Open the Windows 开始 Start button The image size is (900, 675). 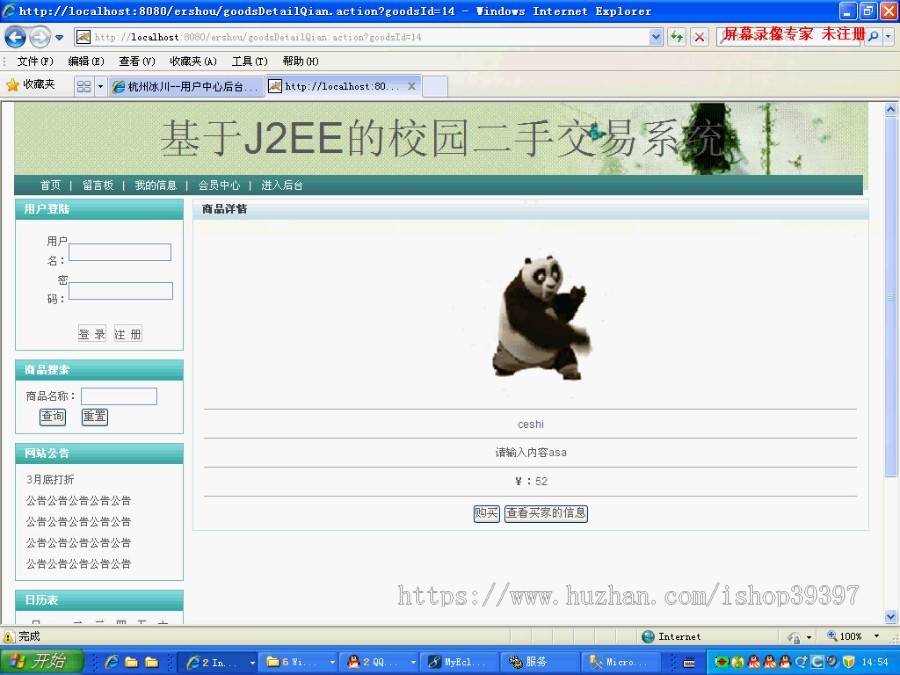42,661
